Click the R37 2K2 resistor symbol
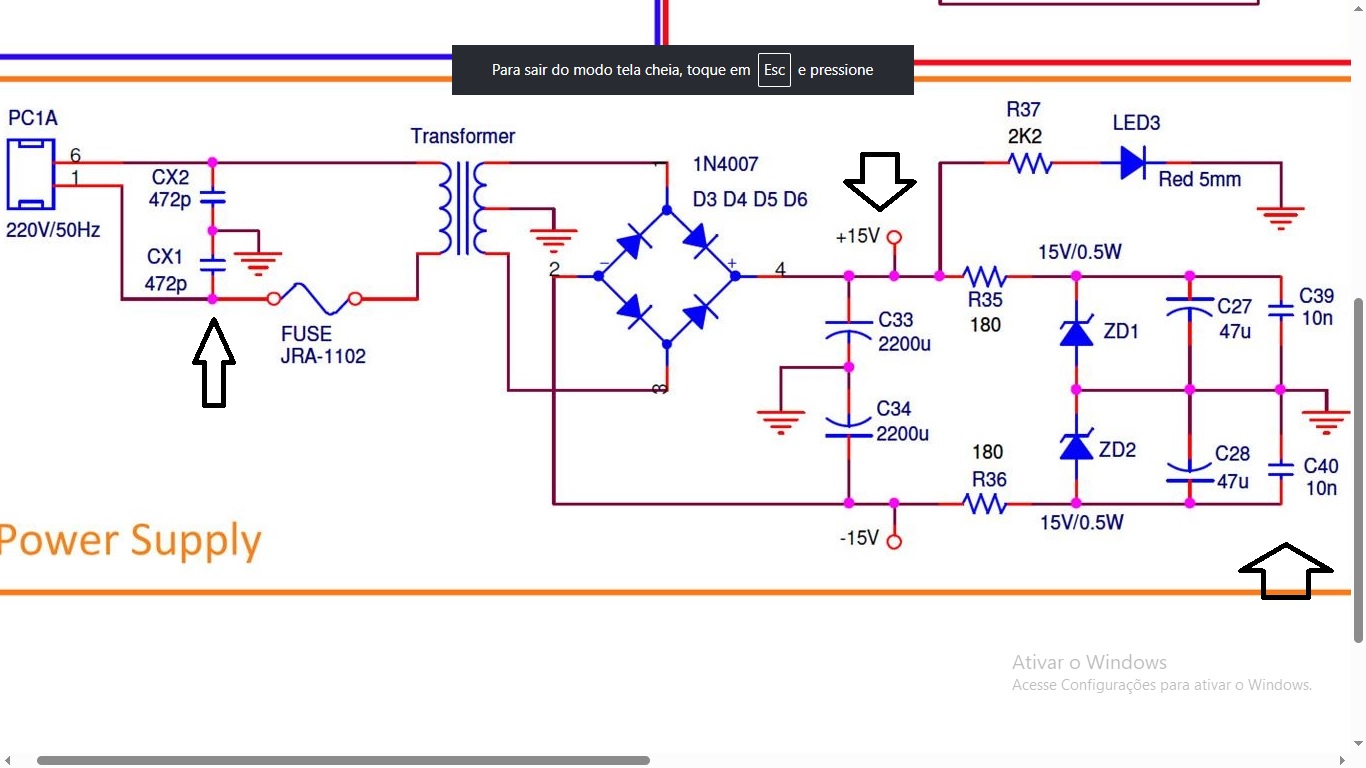The height and width of the screenshot is (768, 1366). point(1029,162)
